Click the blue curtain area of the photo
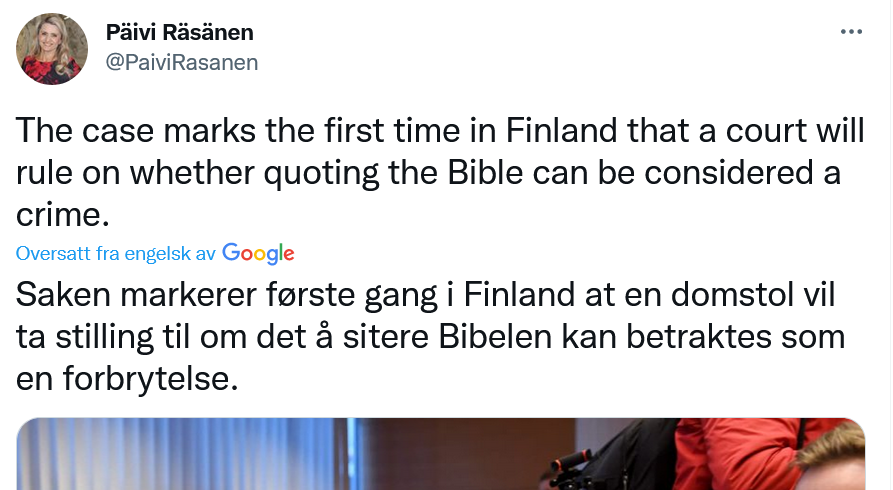893x490 pixels. [x=188, y=454]
